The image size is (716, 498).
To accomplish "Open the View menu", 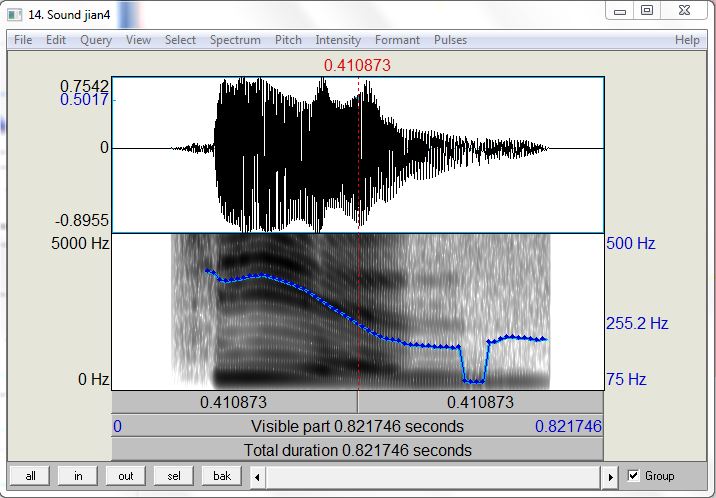I will pos(138,40).
